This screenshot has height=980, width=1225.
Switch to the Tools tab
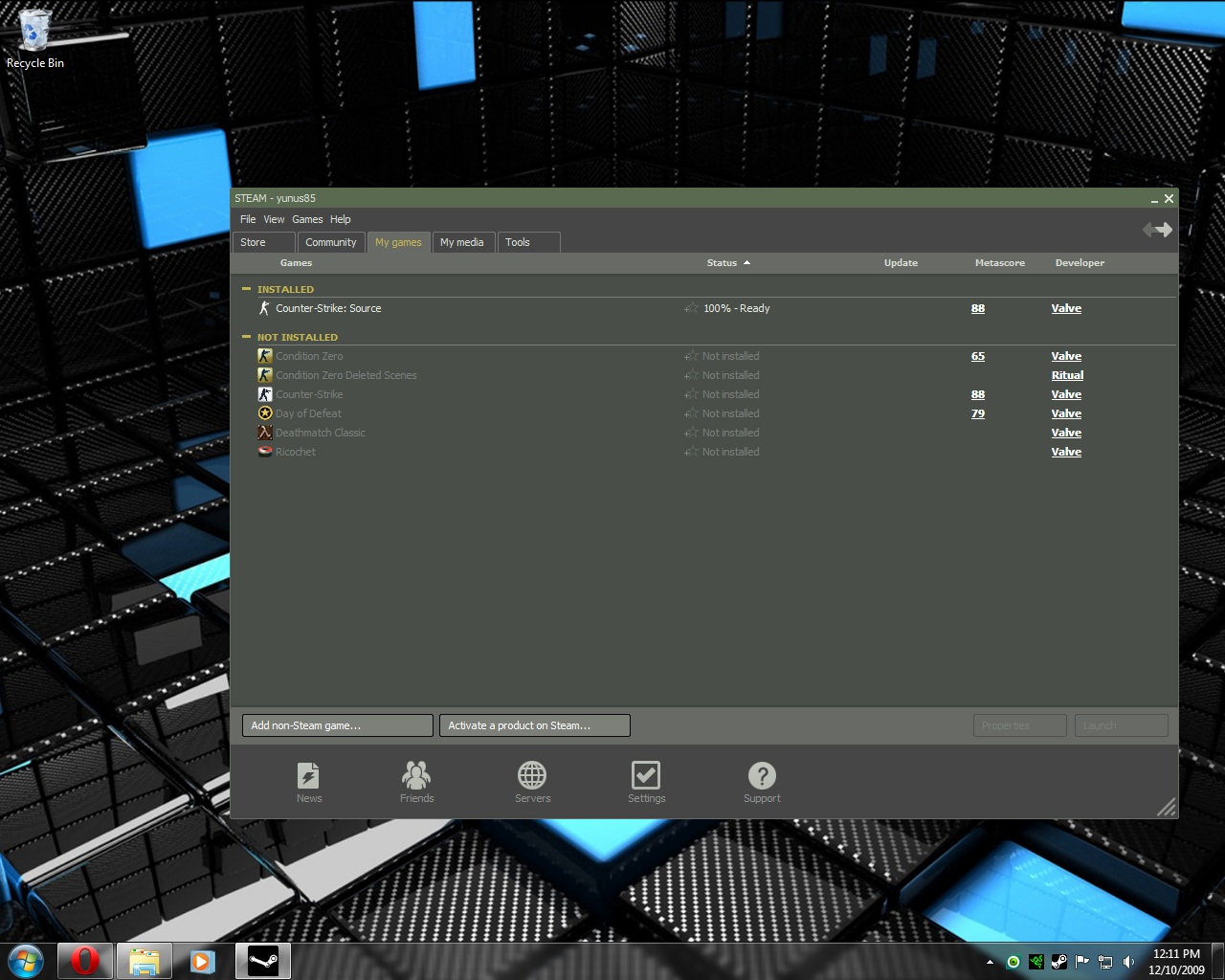pyautogui.click(x=528, y=242)
